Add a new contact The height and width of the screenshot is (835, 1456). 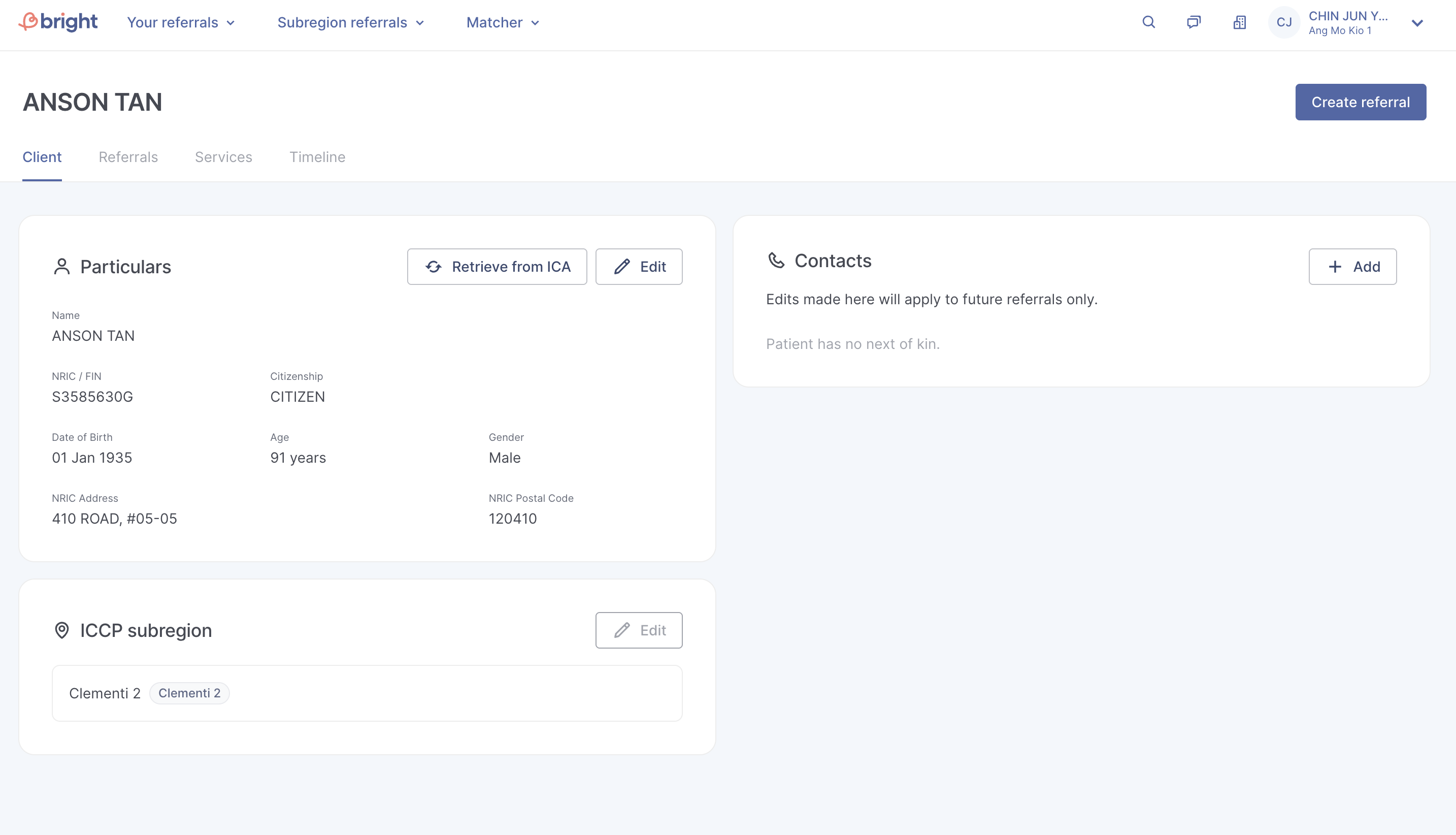(x=1352, y=267)
